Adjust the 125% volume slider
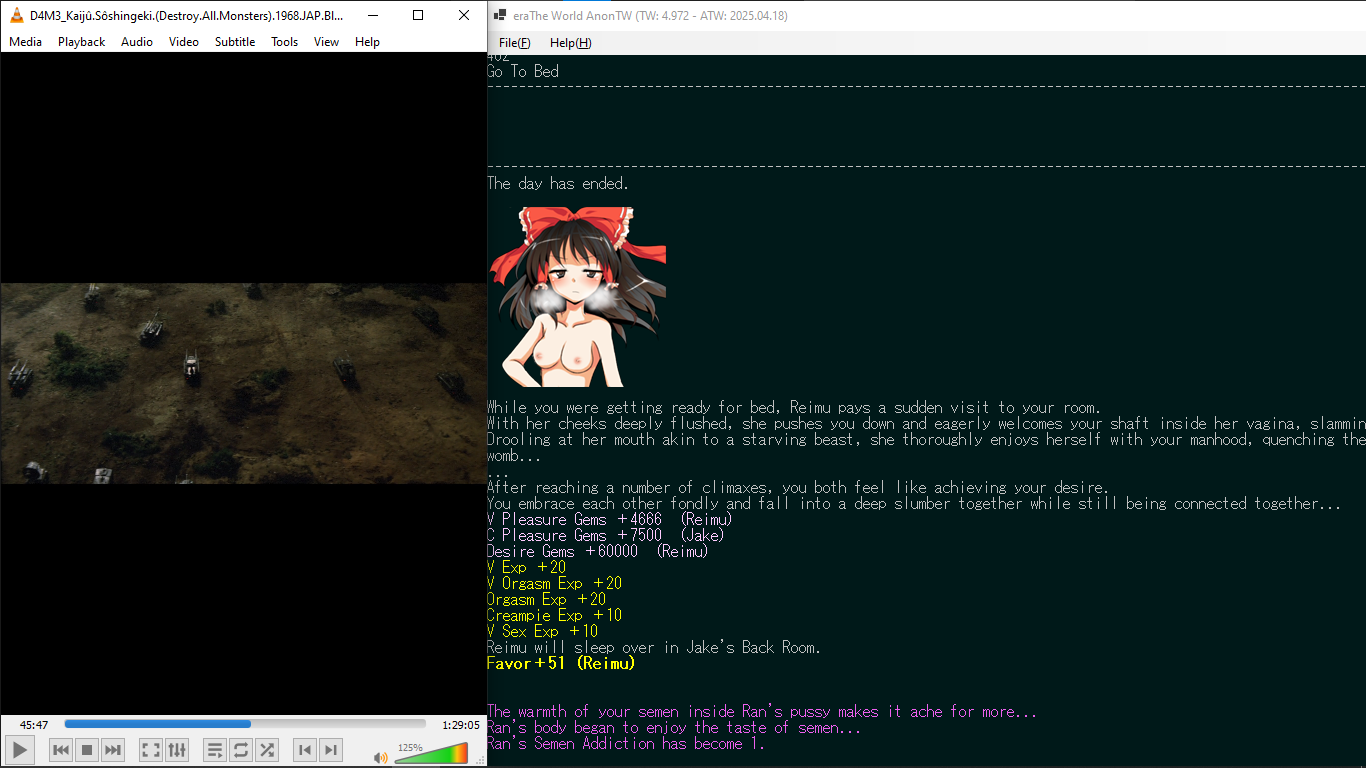This screenshot has height=768, width=1366. coord(431,754)
